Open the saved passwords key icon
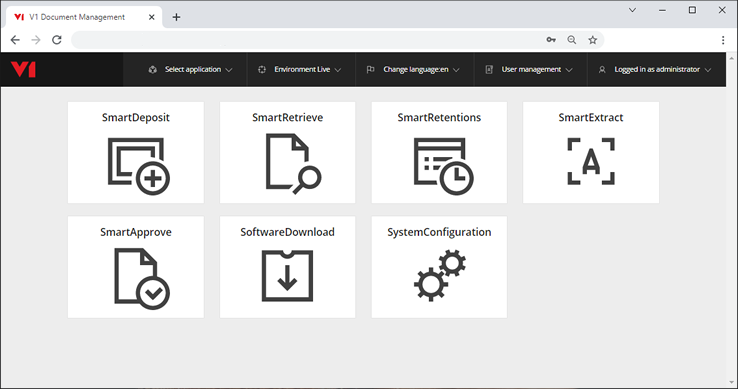 tap(551, 40)
